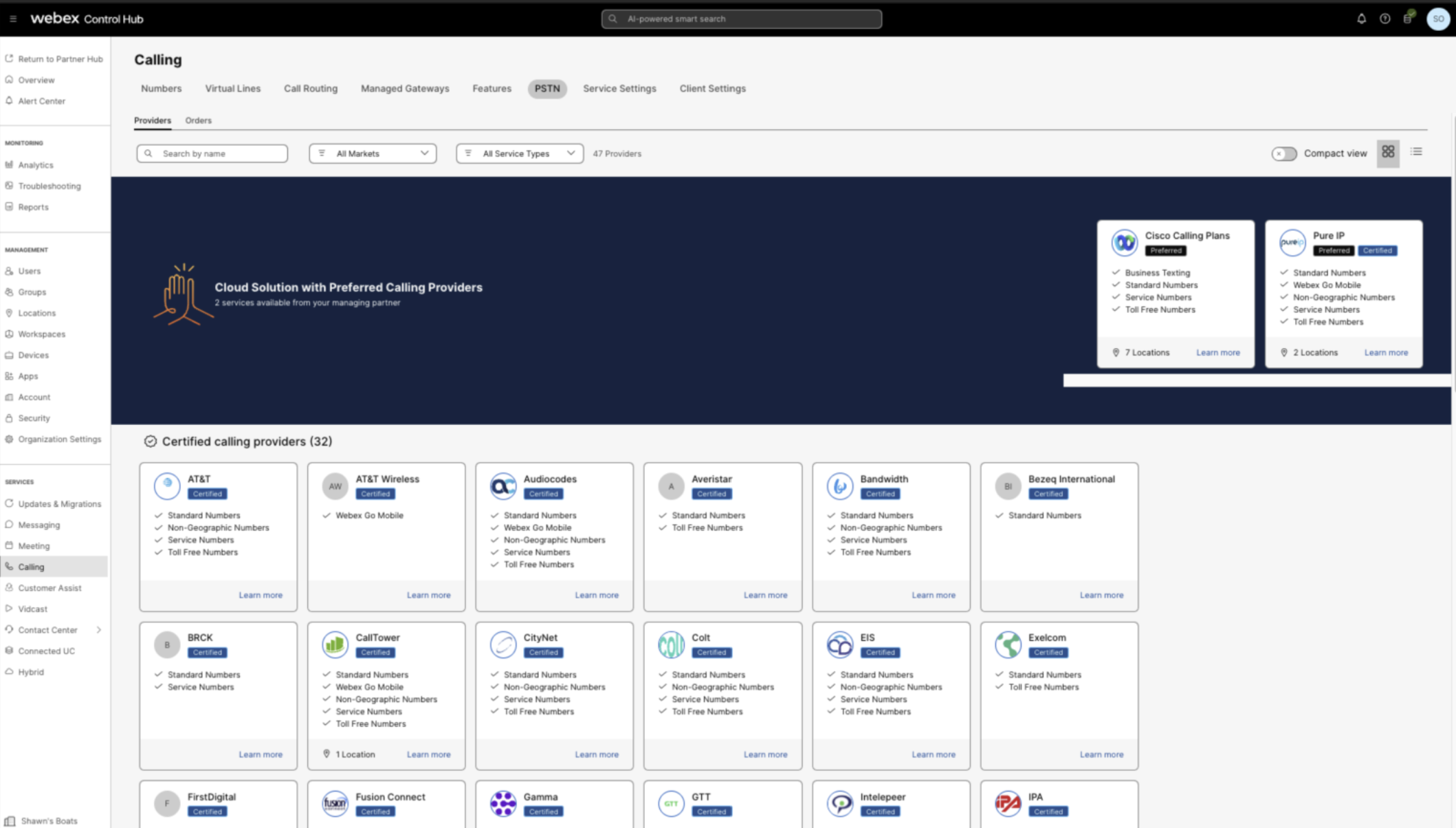The width and height of the screenshot is (1456, 828).
Task: Click Learn more on Cisco Calling Plans
Action: pyautogui.click(x=1217, y=352)
